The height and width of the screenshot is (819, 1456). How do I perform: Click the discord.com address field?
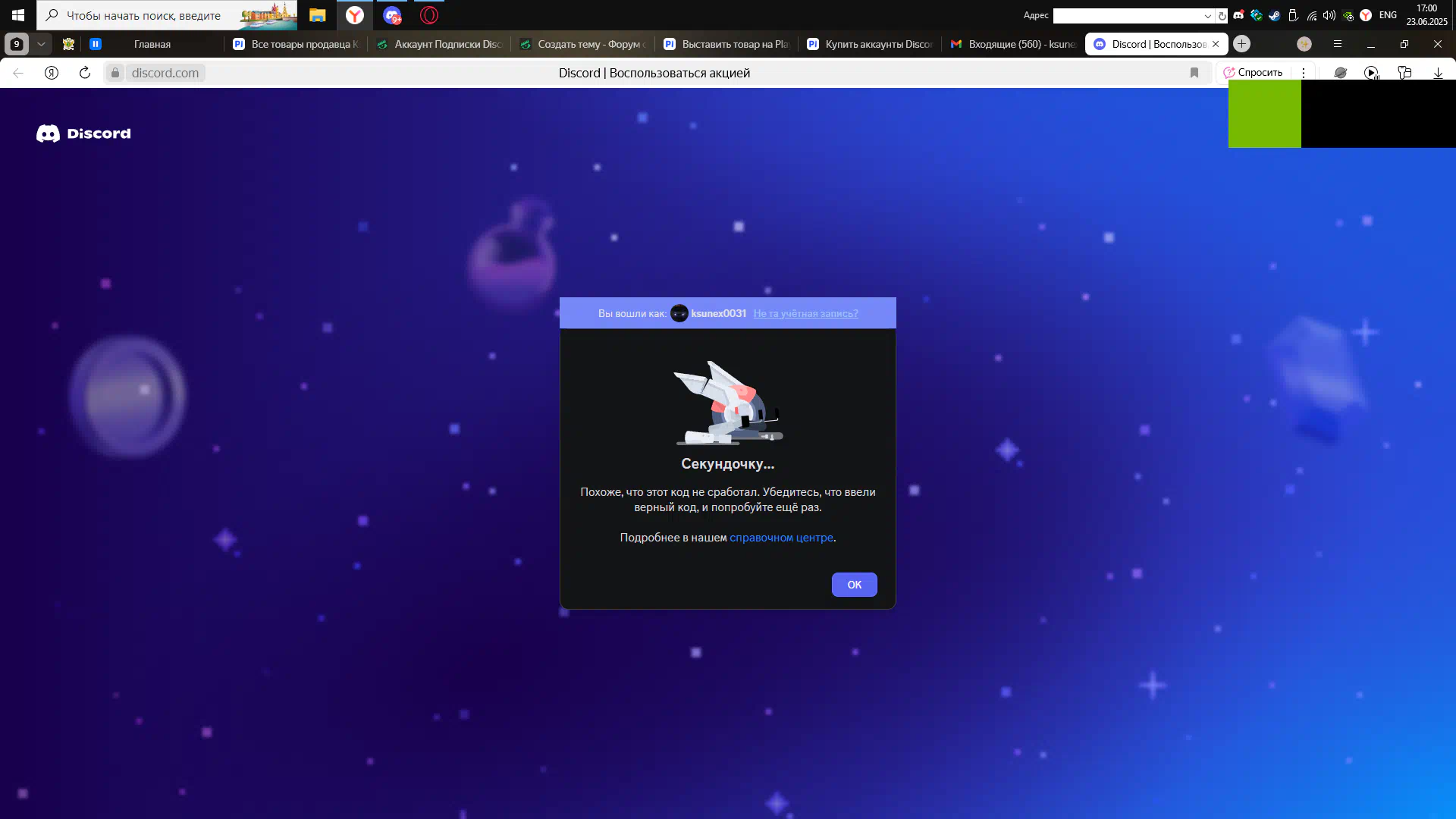165,73
